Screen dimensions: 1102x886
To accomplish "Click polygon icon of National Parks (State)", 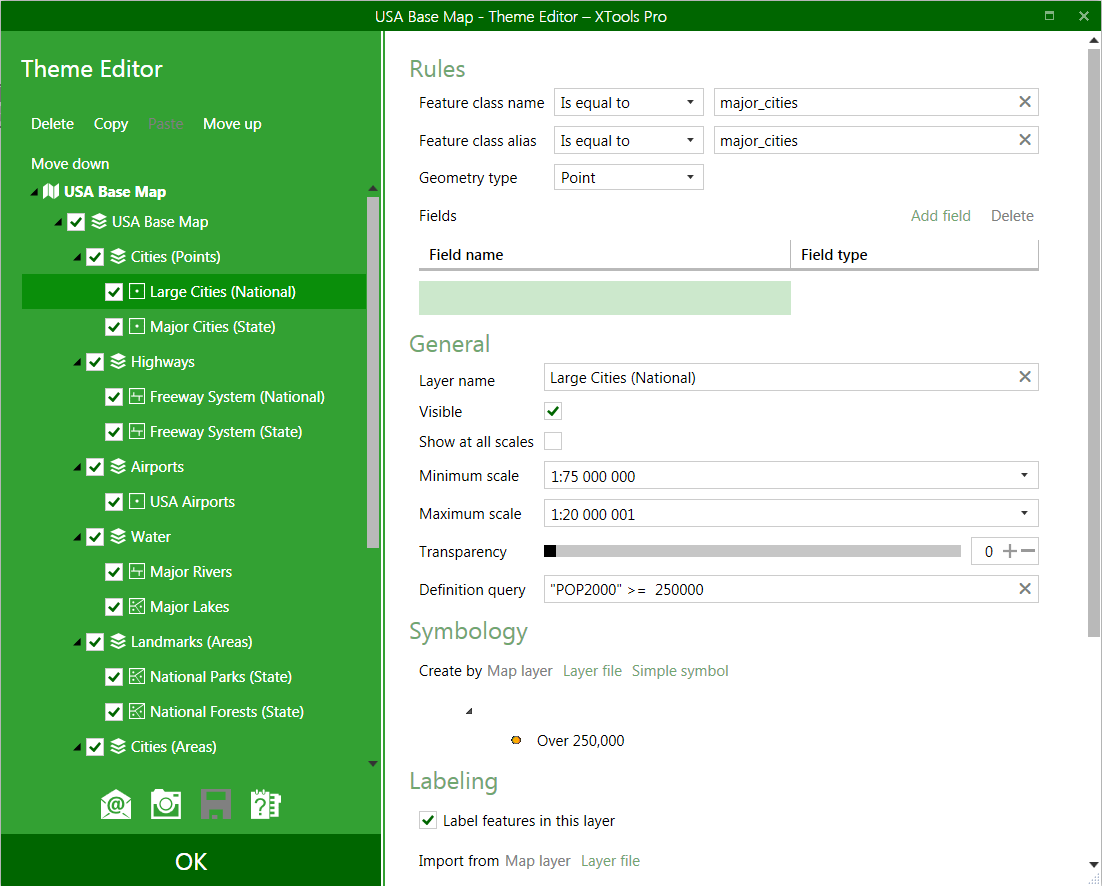I will [137, 677].
